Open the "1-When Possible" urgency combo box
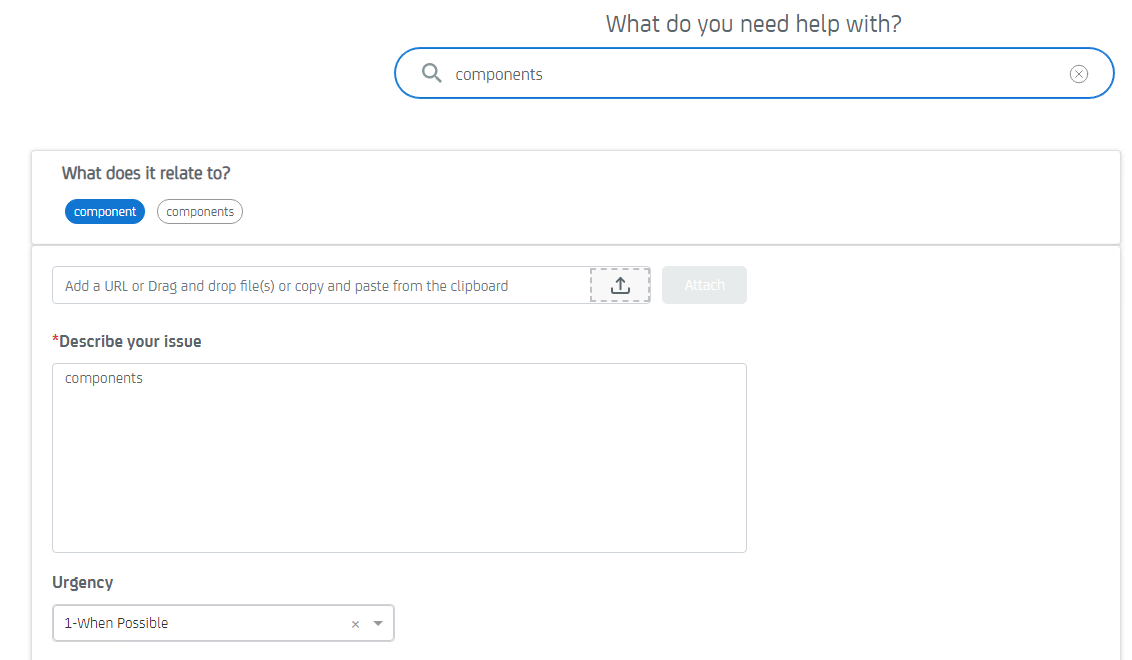1132x660 pixels. [200, 623]
